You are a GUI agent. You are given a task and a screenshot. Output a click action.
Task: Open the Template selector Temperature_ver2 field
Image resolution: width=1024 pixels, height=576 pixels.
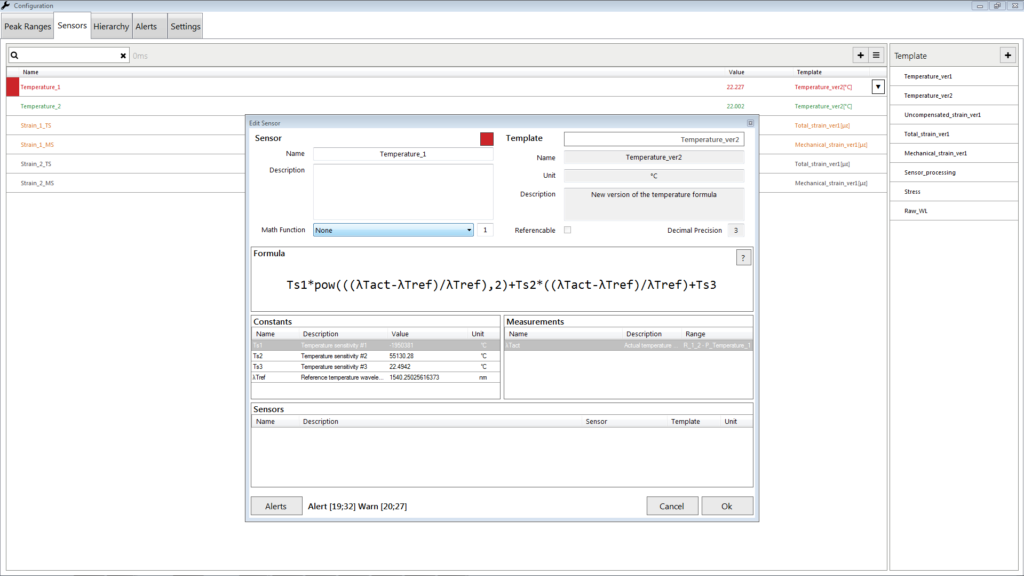(654, 139)
